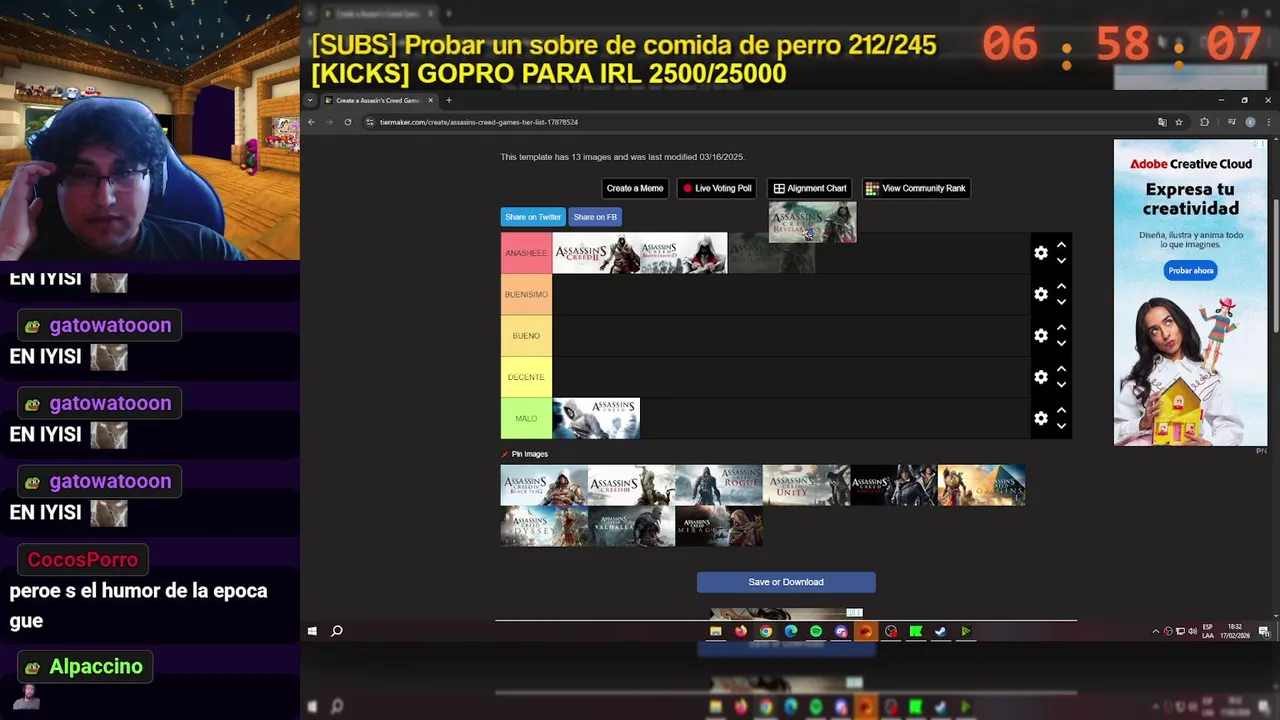The image size is (1280, 720).
Task: Open new browser tab with plus
Action: pyautogui.click(x=449, y=100)
